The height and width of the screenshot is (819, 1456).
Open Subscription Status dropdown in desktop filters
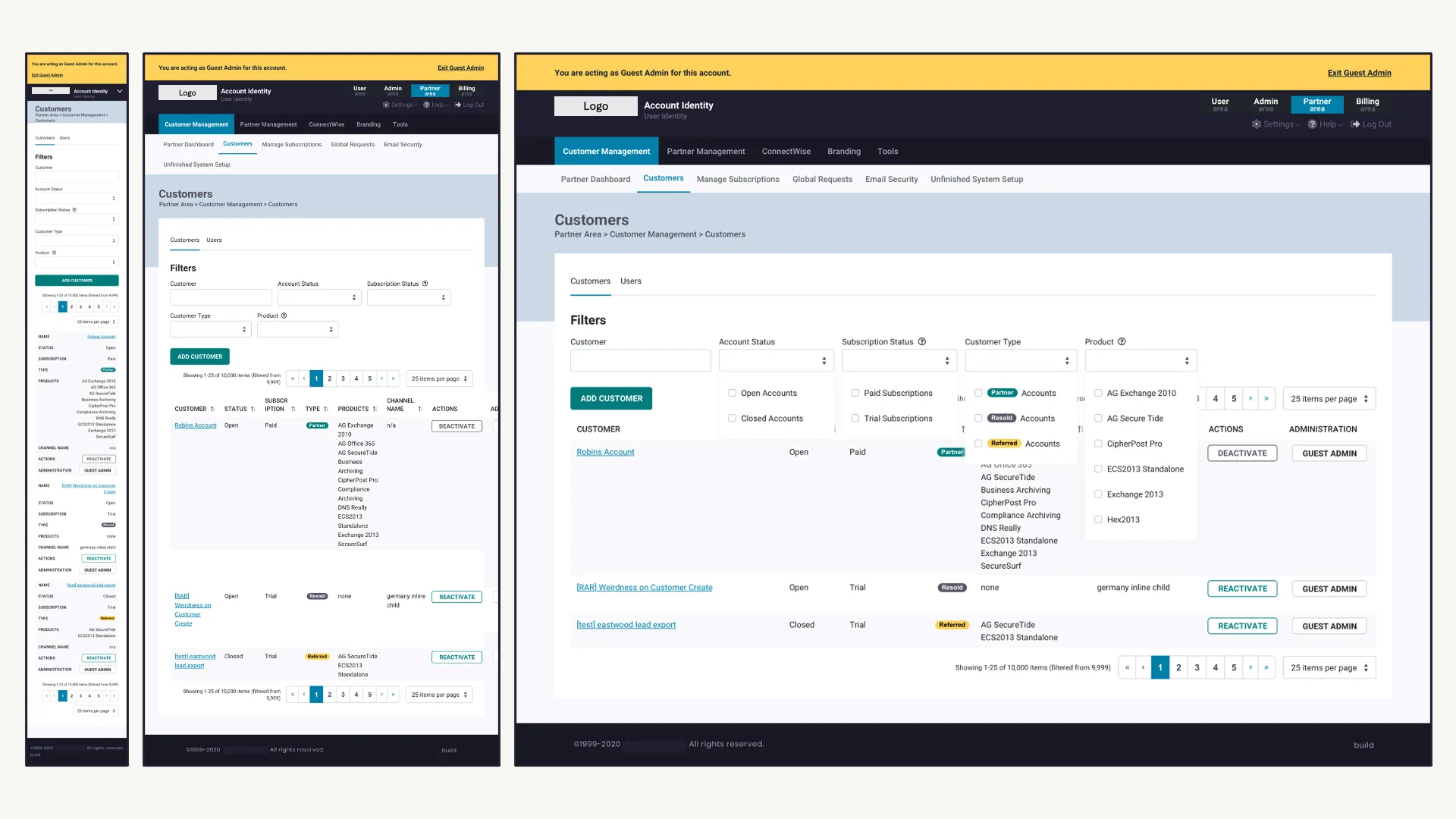899,361
